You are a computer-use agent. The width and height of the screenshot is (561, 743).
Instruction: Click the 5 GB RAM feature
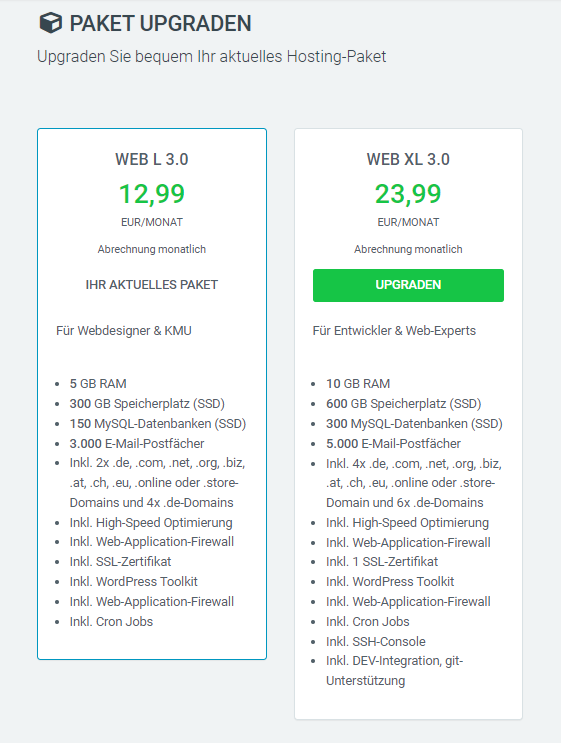(x=98, y=383)
